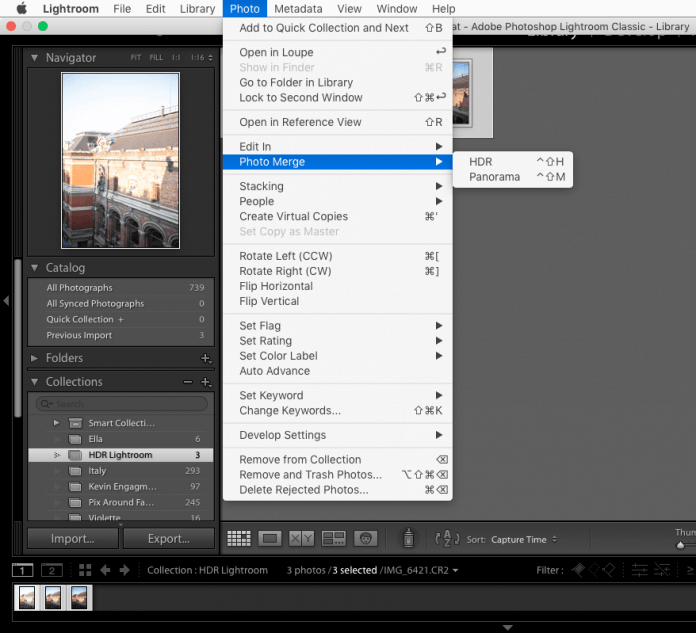Open People face view icon

click(x=365, y=538)
